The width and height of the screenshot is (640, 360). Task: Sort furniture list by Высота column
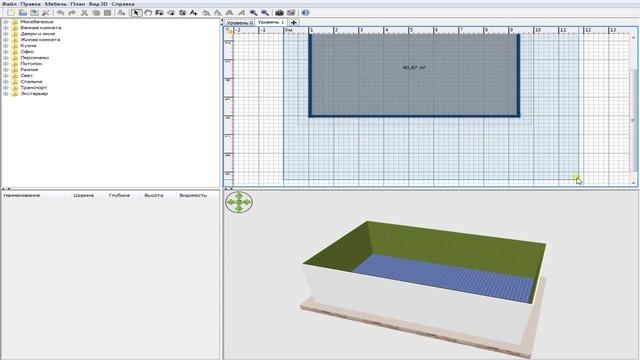[154, 196]
